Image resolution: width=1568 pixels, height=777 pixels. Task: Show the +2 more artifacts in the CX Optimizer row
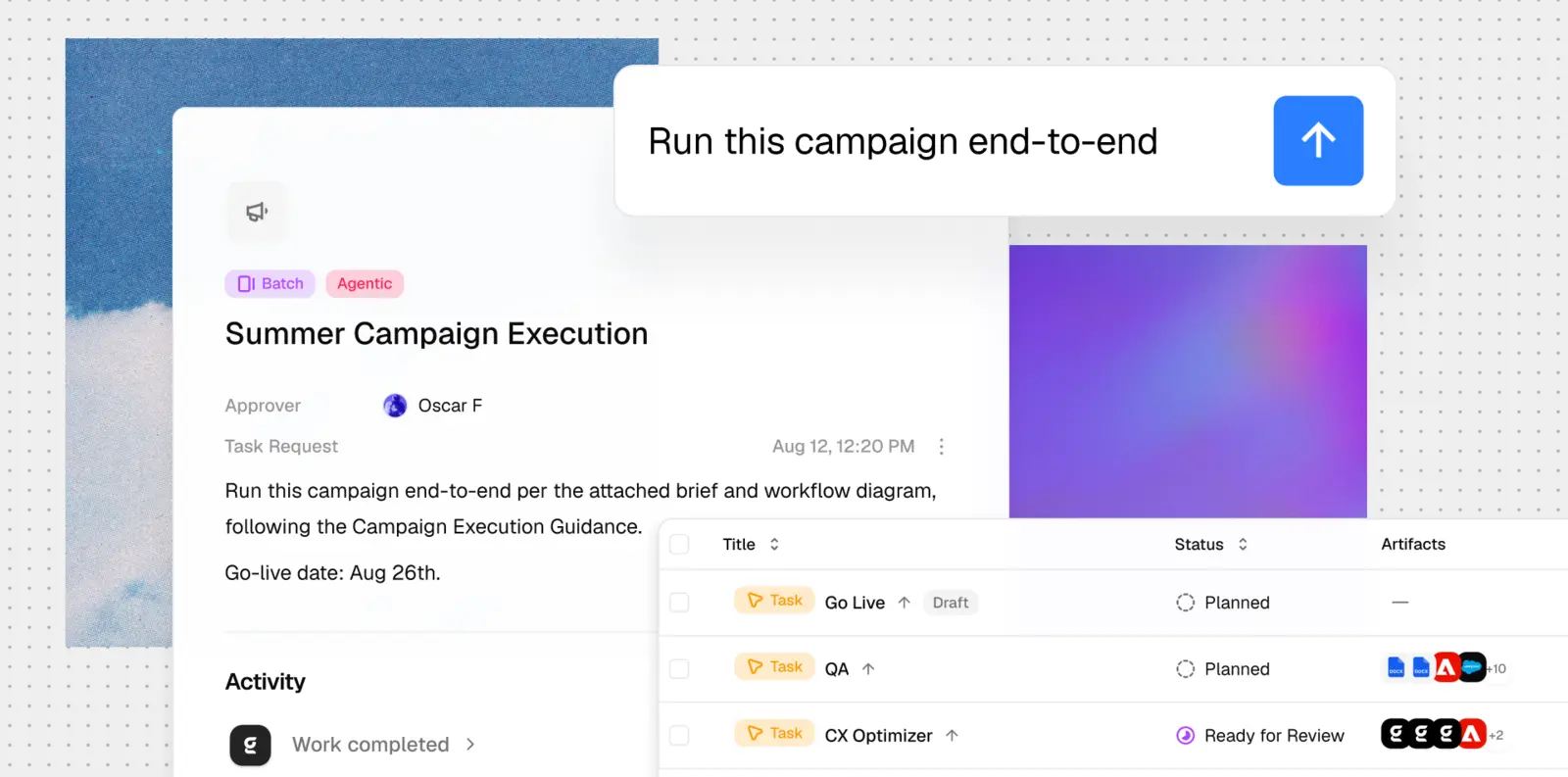pos(1496,736)
